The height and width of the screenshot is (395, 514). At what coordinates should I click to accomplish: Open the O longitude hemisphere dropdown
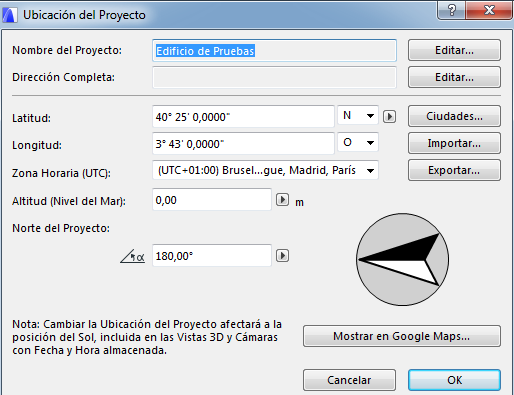coord(358,142)
